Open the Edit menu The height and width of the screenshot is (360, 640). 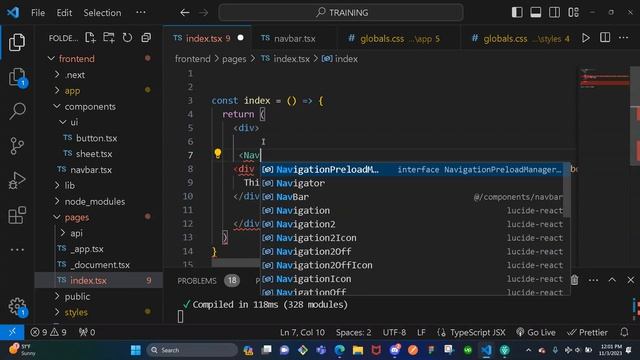[x=64, y=13]
